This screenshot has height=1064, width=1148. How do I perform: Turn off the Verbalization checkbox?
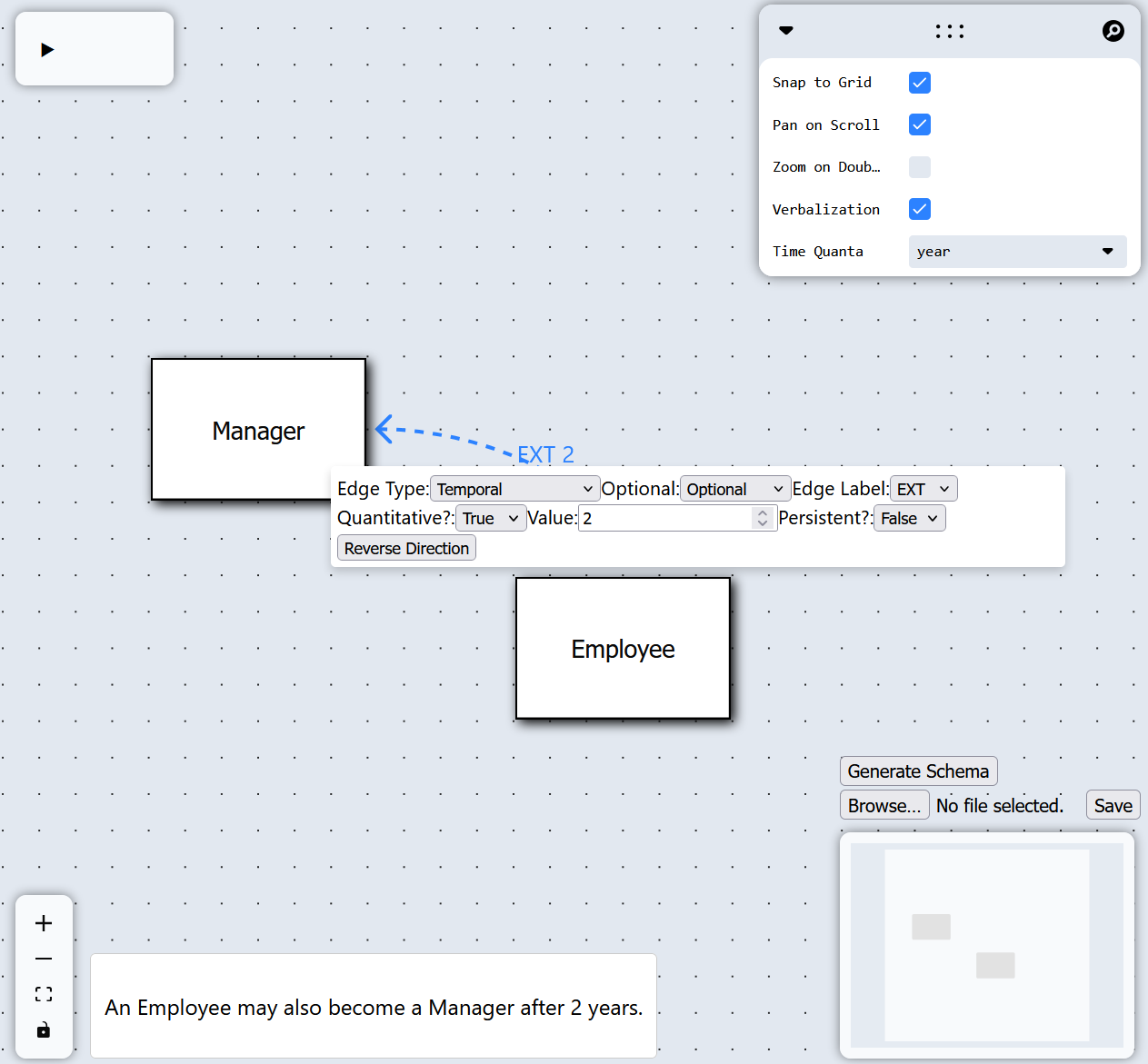click(x=919, y=209)
